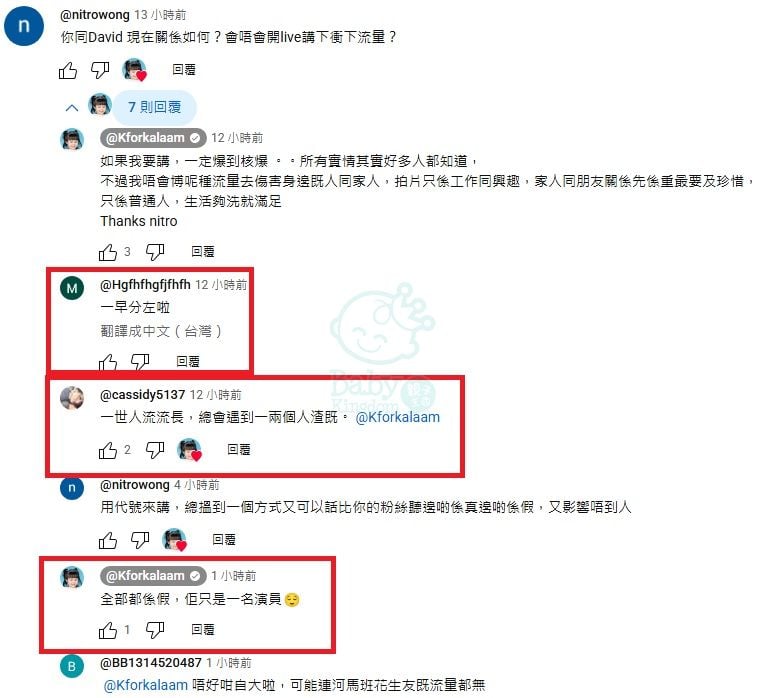
Task: Open the @Kforkalaam mention in BB1314520487's comment
Action: [x=145, y=685]
